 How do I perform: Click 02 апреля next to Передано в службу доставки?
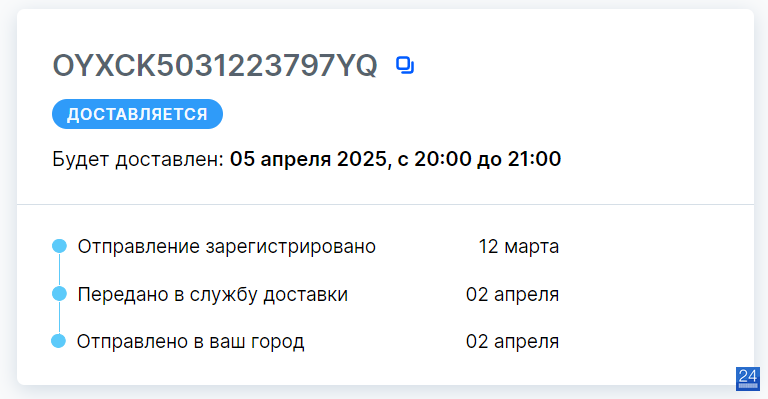click(513, 294)
